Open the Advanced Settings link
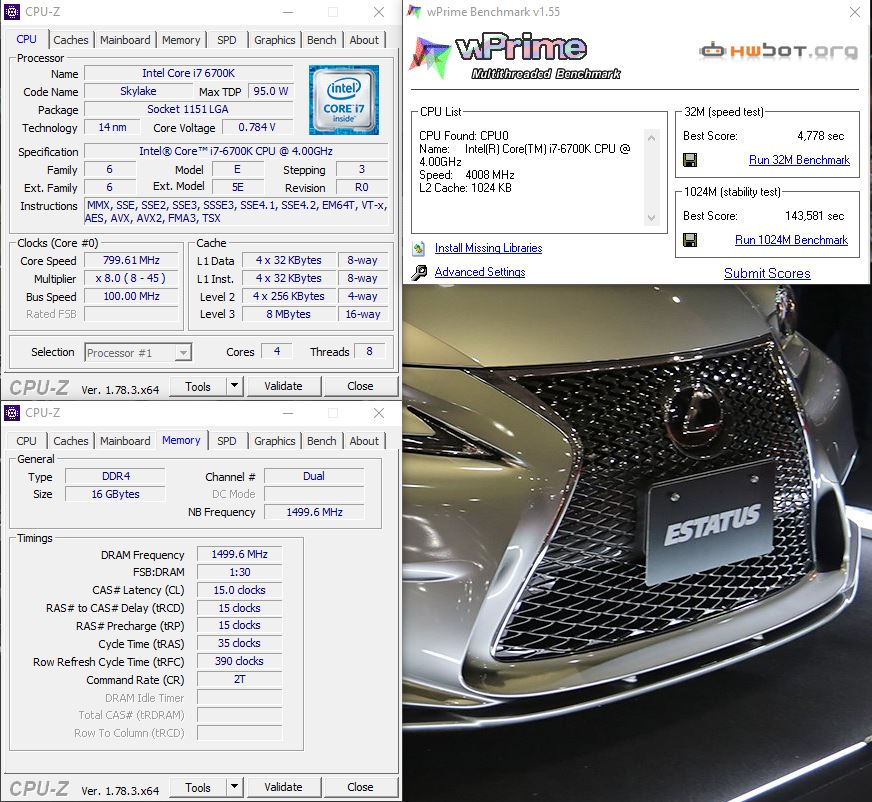 (x=480, y=272)
